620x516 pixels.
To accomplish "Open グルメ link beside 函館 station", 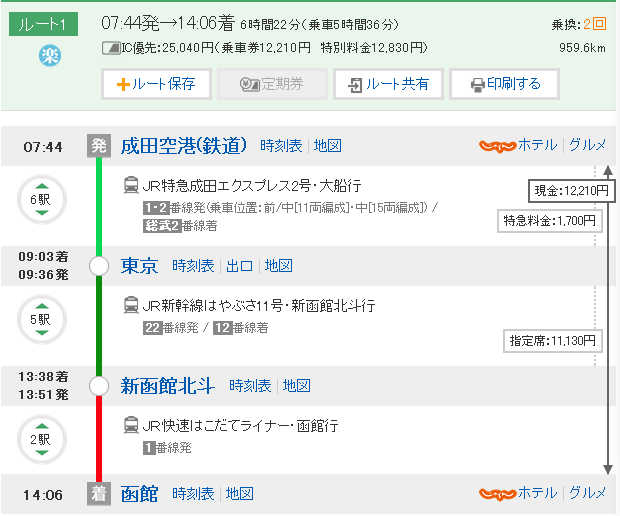I will point(587,493).
